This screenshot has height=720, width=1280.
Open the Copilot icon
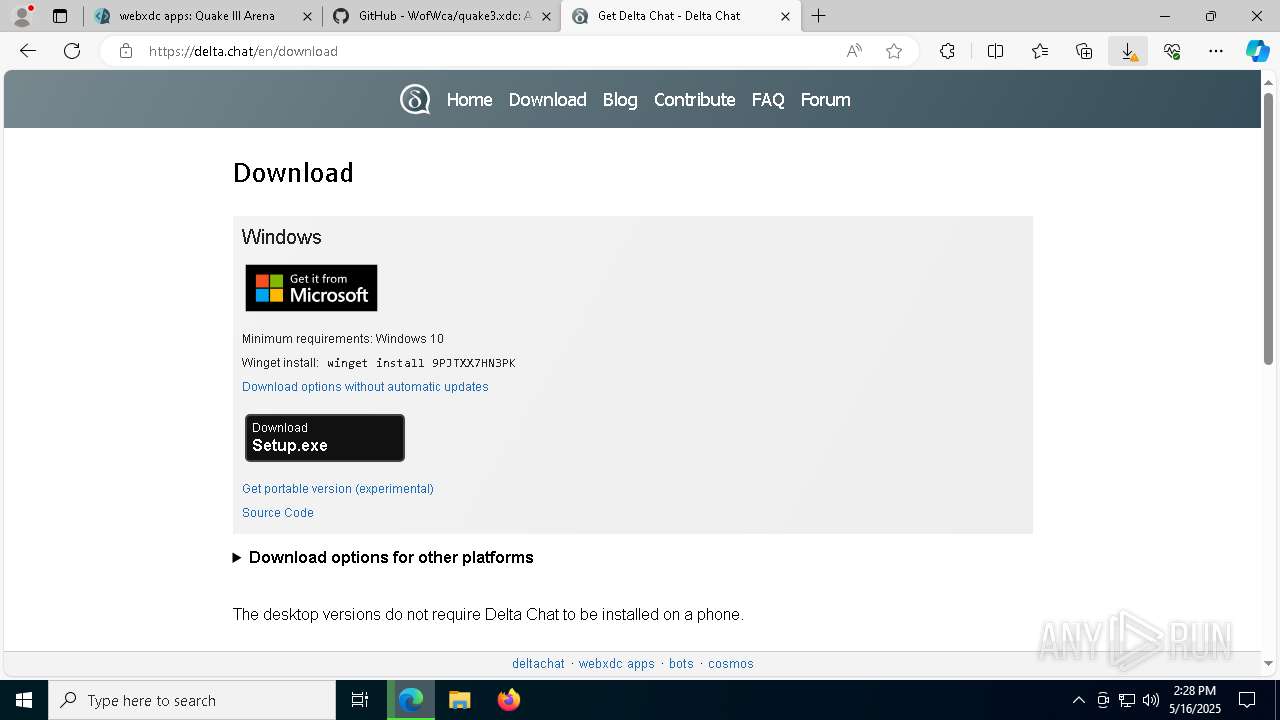[1257, 51]
